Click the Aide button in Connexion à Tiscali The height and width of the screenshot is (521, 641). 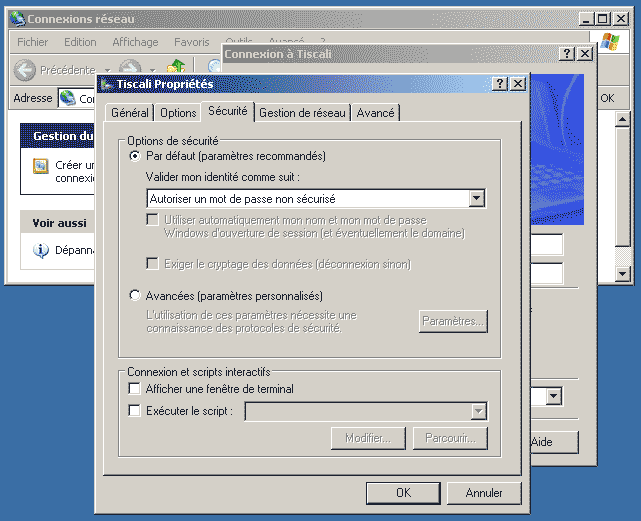[x=554, y=442]
